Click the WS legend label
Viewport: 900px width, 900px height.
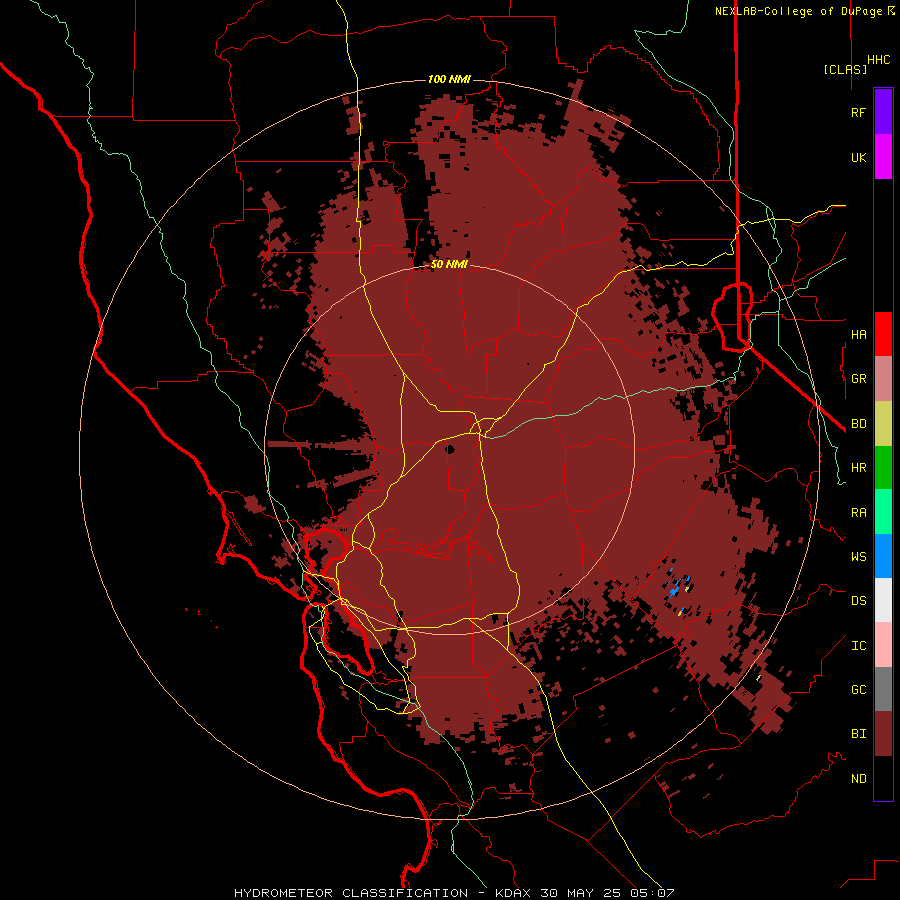[x=858, y=556]
